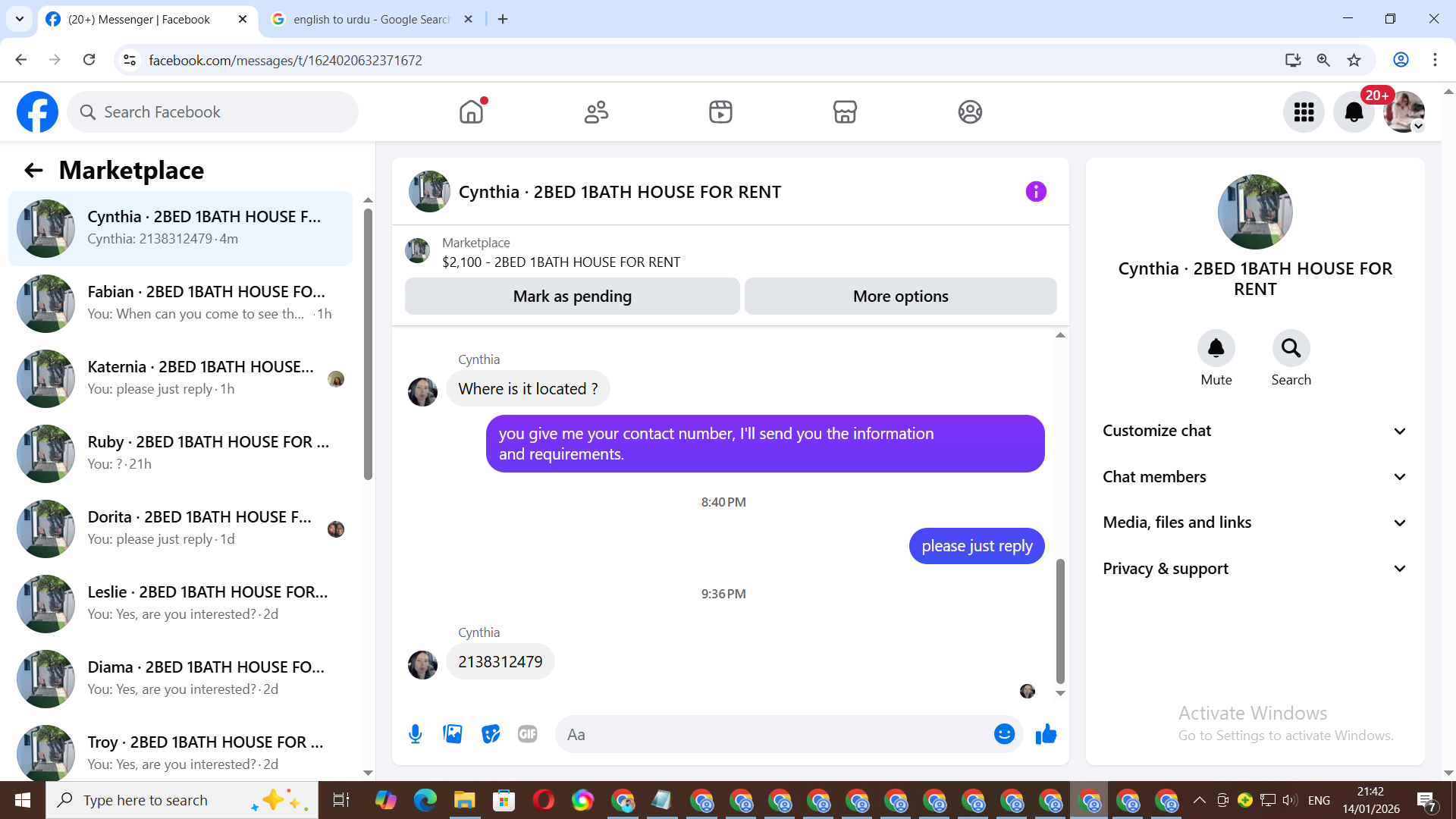Click the Mark as pending button

(572, 297)
